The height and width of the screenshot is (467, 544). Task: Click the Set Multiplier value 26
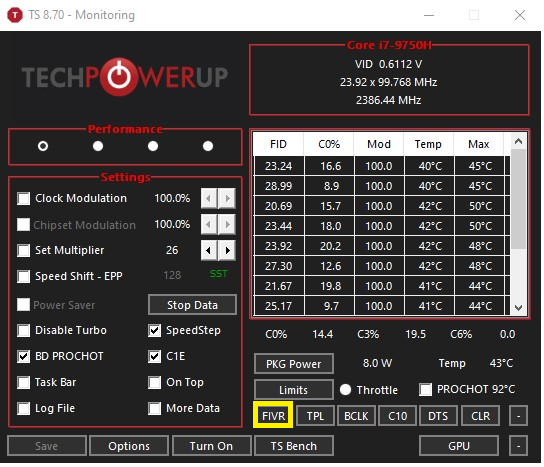[x=172, y=250]
